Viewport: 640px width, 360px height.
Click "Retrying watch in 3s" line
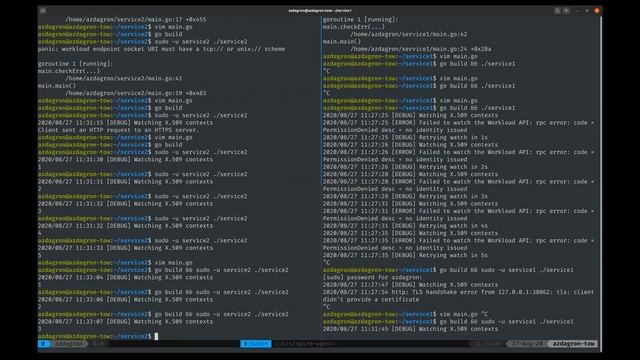pyautogui.click(x=405, y=196)
